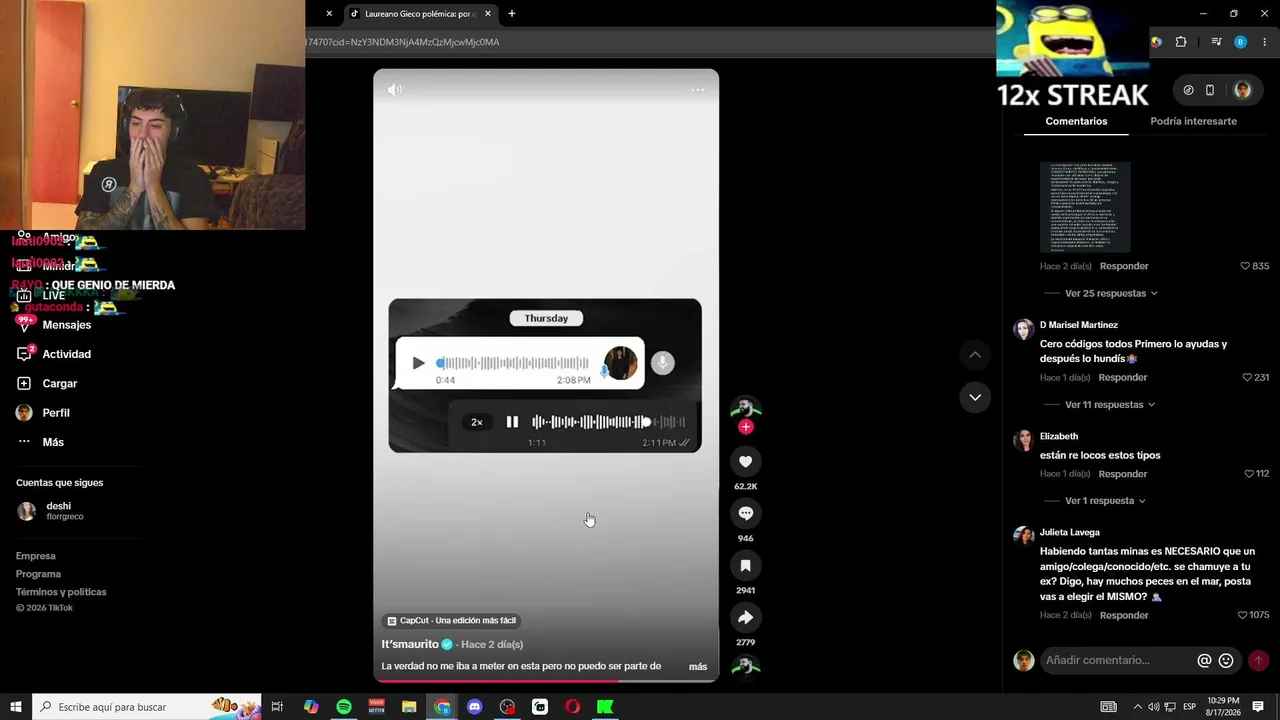Image resolution: width=1280 pixels, height=720 pixels.
Task: Save the video with the bookmark icon
Action: tap(745, 565)
